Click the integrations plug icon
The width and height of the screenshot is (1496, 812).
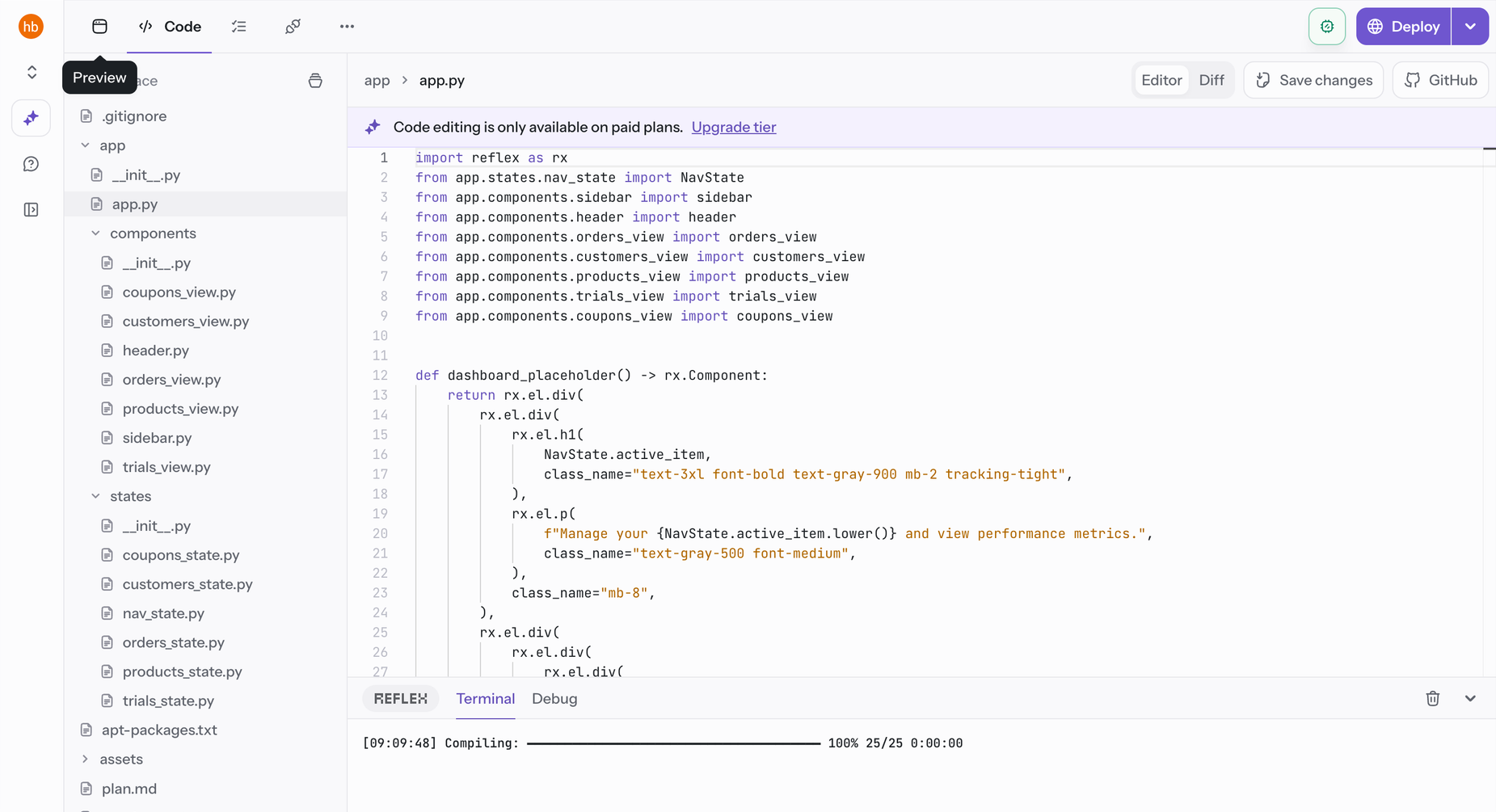pos(293,27)
